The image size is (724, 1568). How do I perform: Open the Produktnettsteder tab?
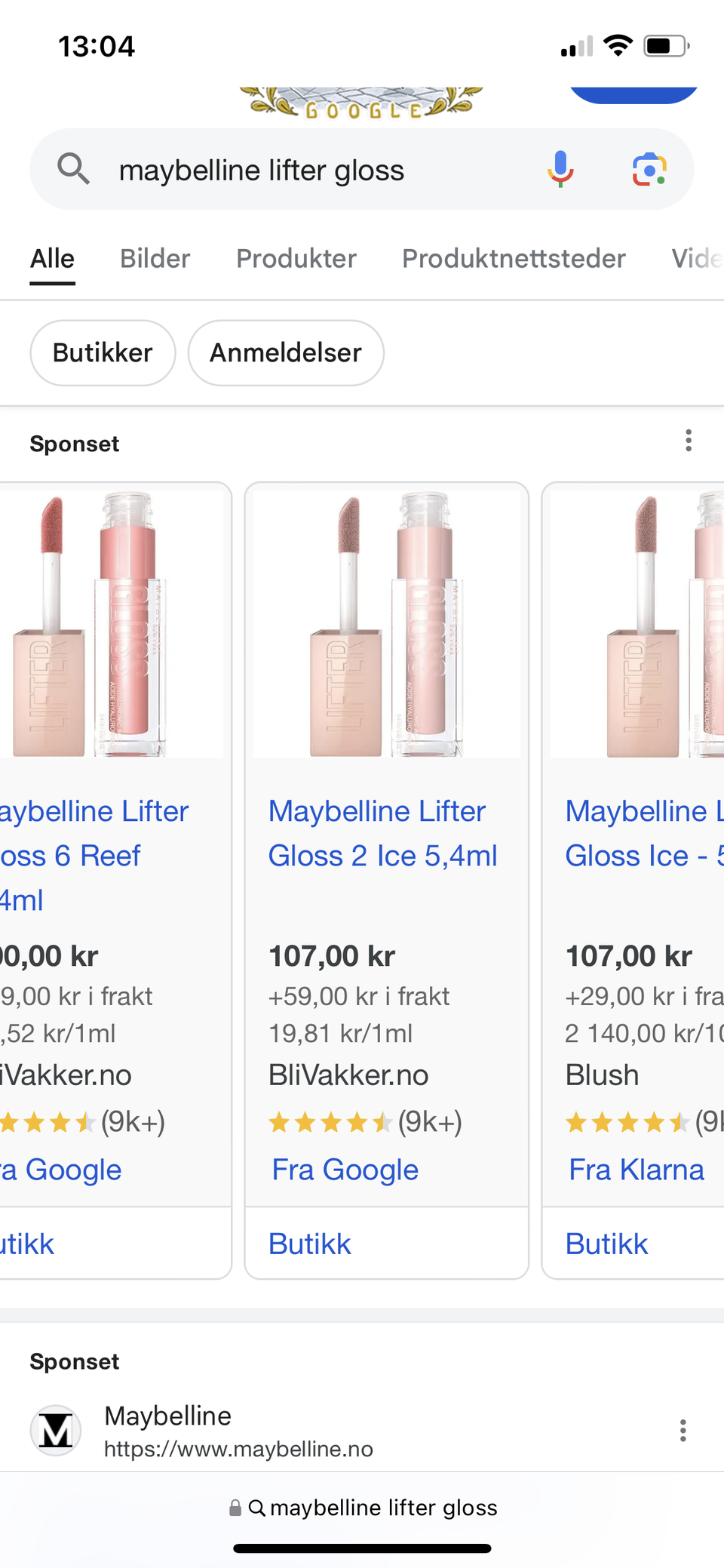tap(514, 259)
